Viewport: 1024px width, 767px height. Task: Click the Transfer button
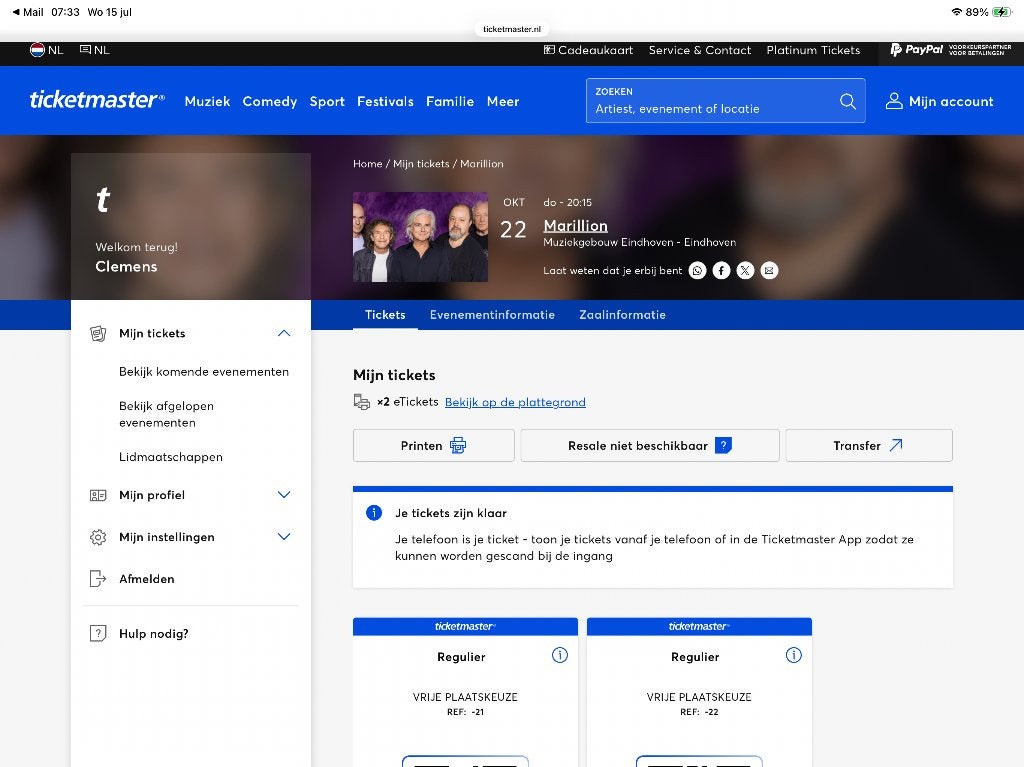tap(869, 446)
